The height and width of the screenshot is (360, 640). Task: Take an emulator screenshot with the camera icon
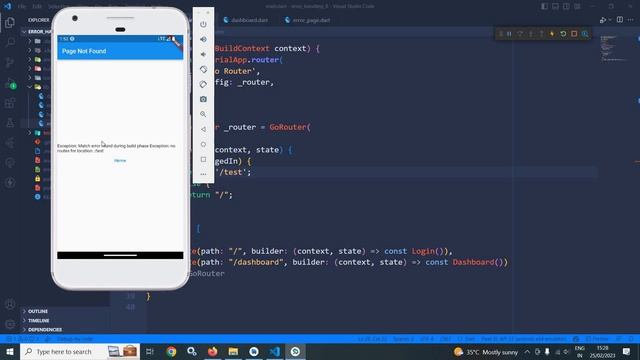(x=203, y=99)
